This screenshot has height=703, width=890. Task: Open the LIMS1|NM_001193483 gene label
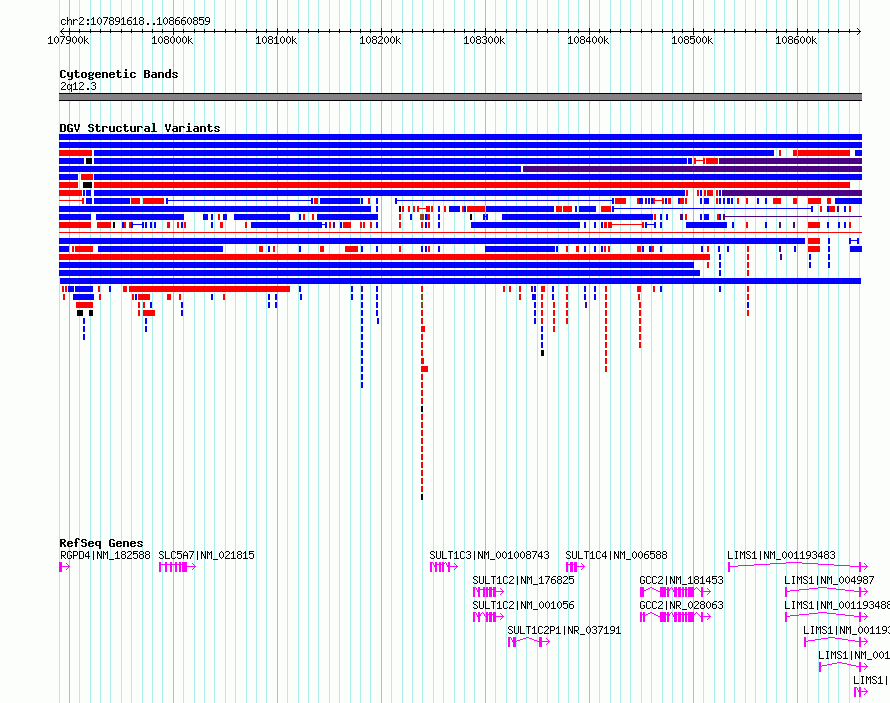coord(781,555)
